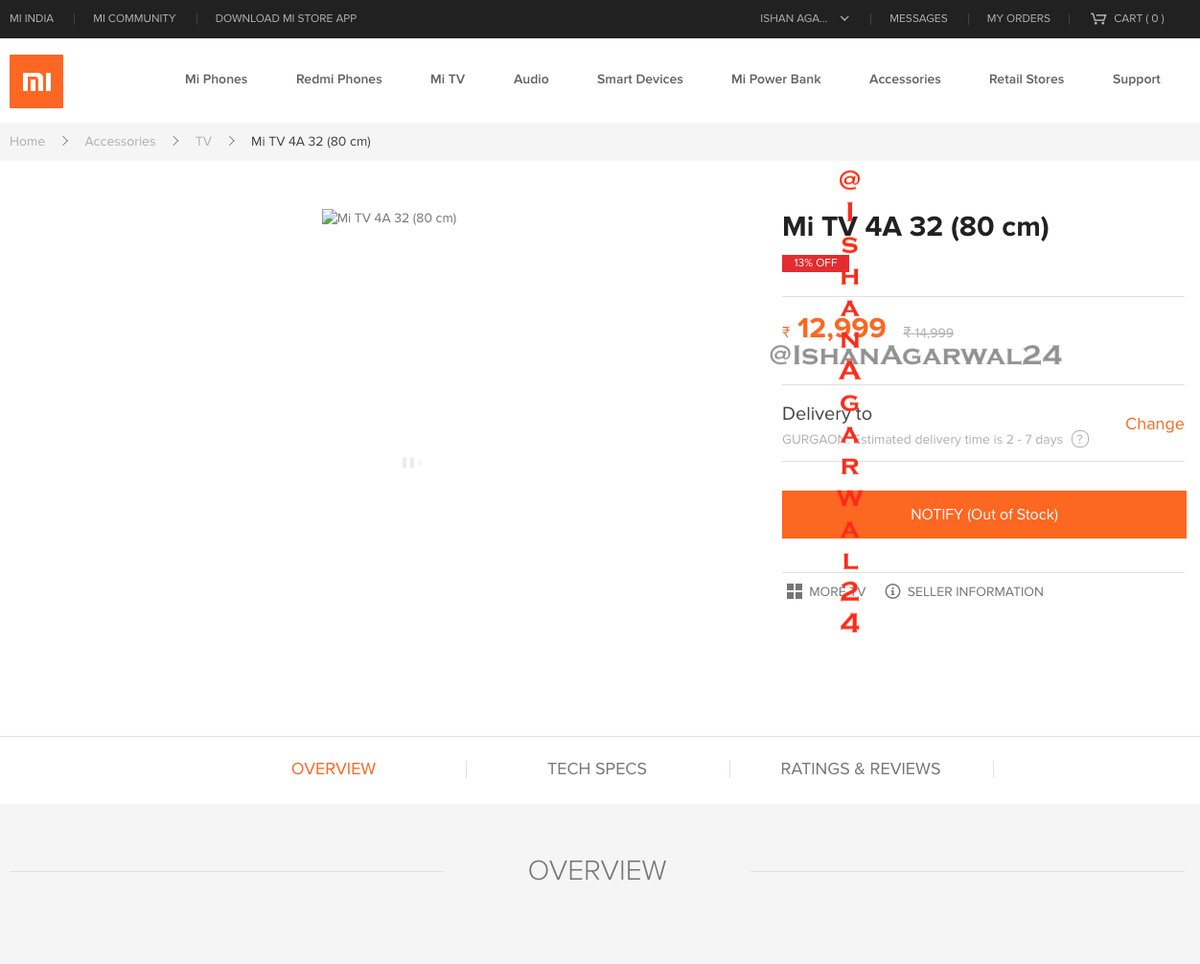Open the Mi India link

coord(32,18)
